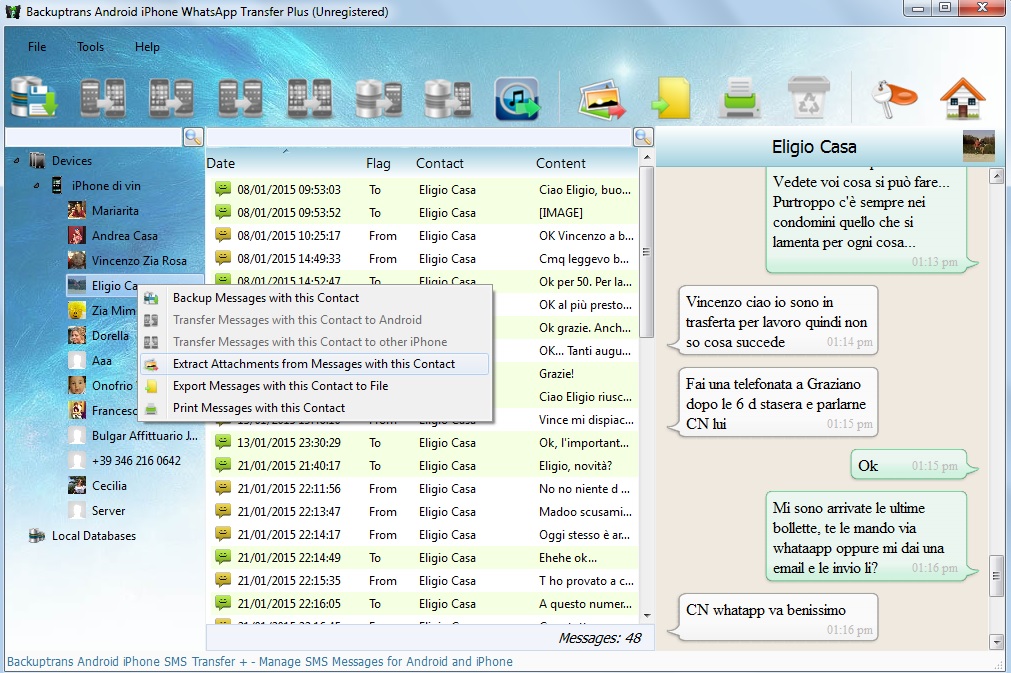The image size is (1011, 673).
Task: Open the Backuptrans SMS Transfer + link
Action: [x=260, y=661]
